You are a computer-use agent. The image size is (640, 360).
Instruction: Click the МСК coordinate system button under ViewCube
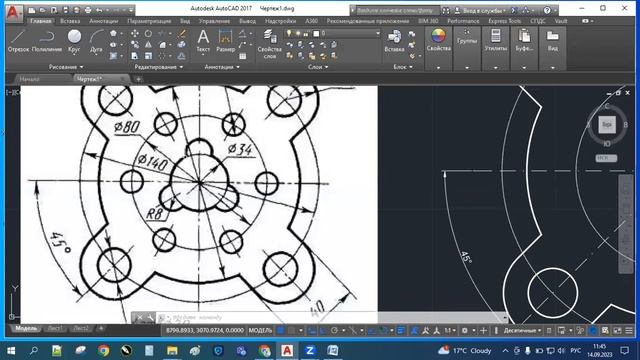point(606,158)
